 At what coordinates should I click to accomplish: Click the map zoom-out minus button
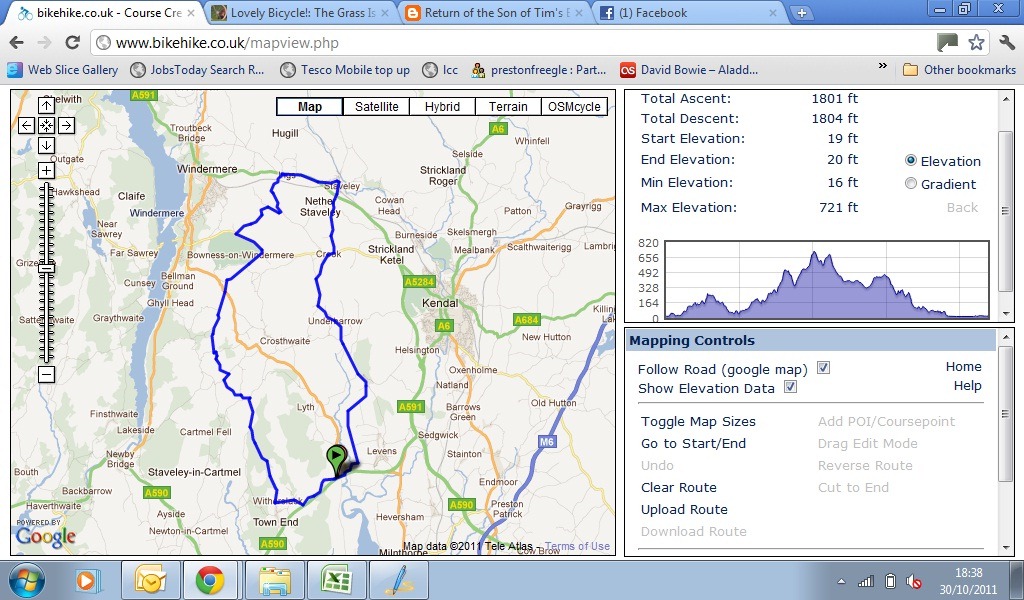[46, 374]
